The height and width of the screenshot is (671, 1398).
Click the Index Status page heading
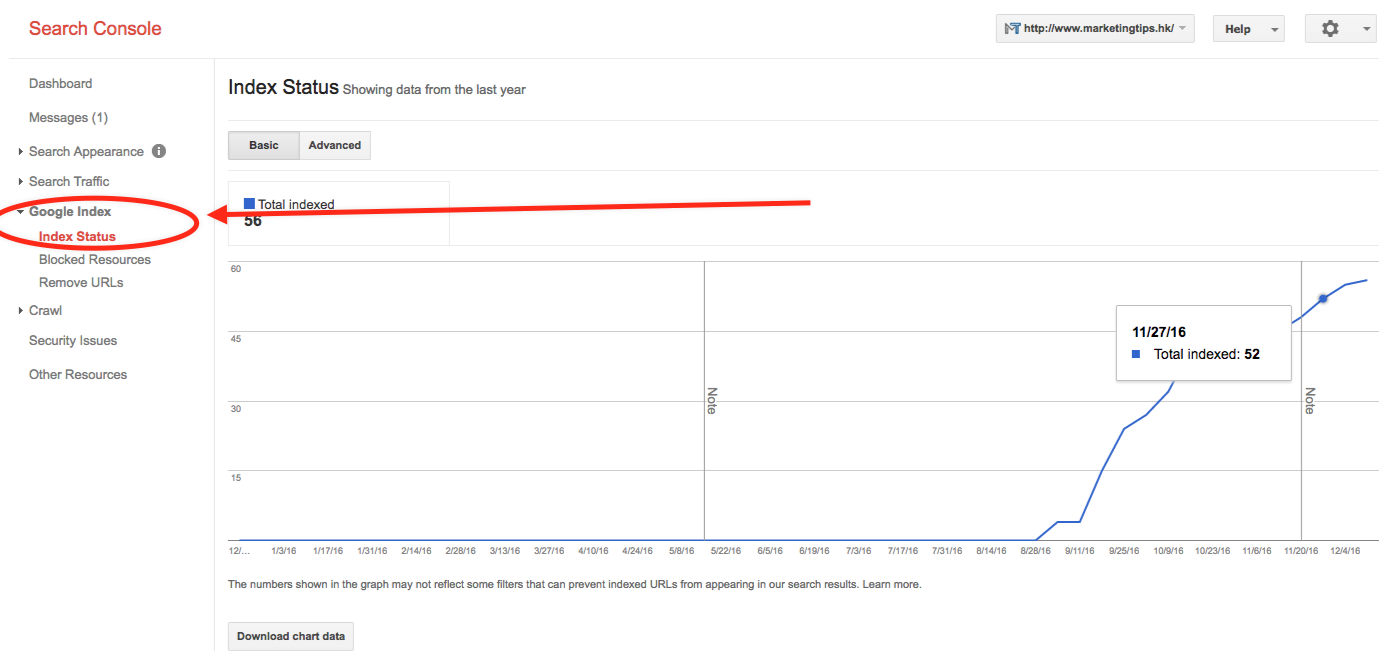click(x=283, y=88)
